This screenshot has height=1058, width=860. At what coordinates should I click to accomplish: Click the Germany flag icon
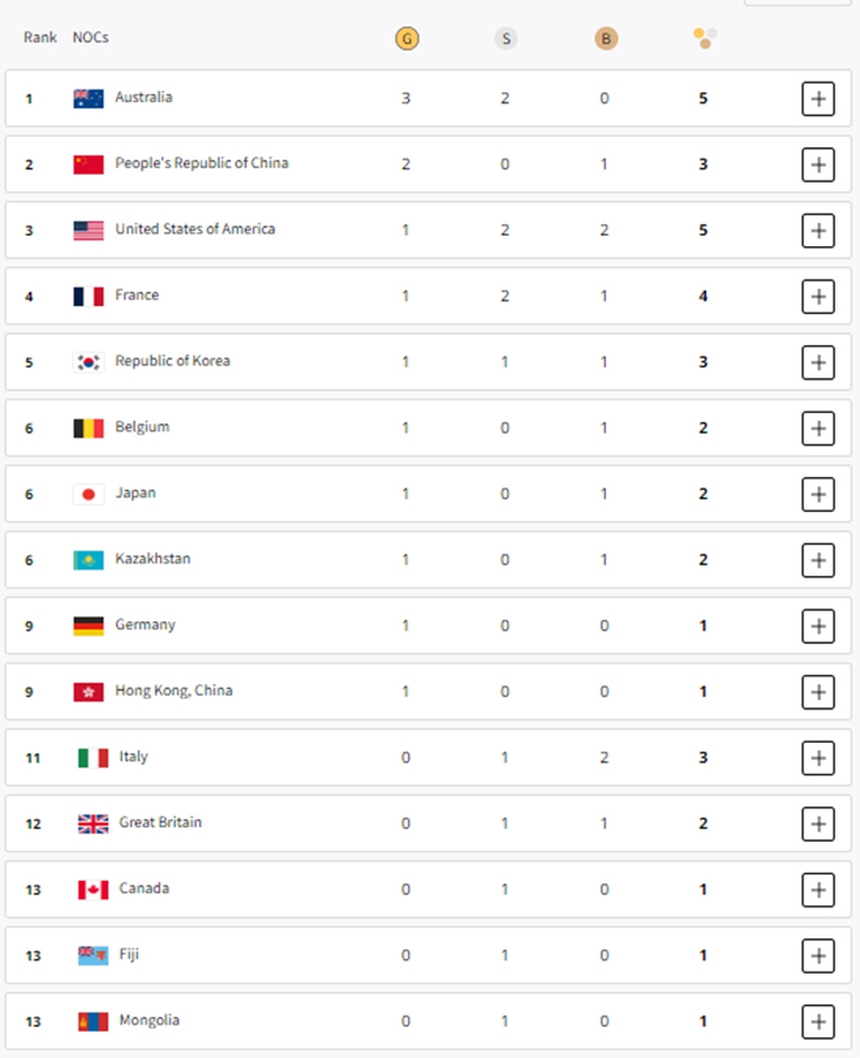coord(88,625)
